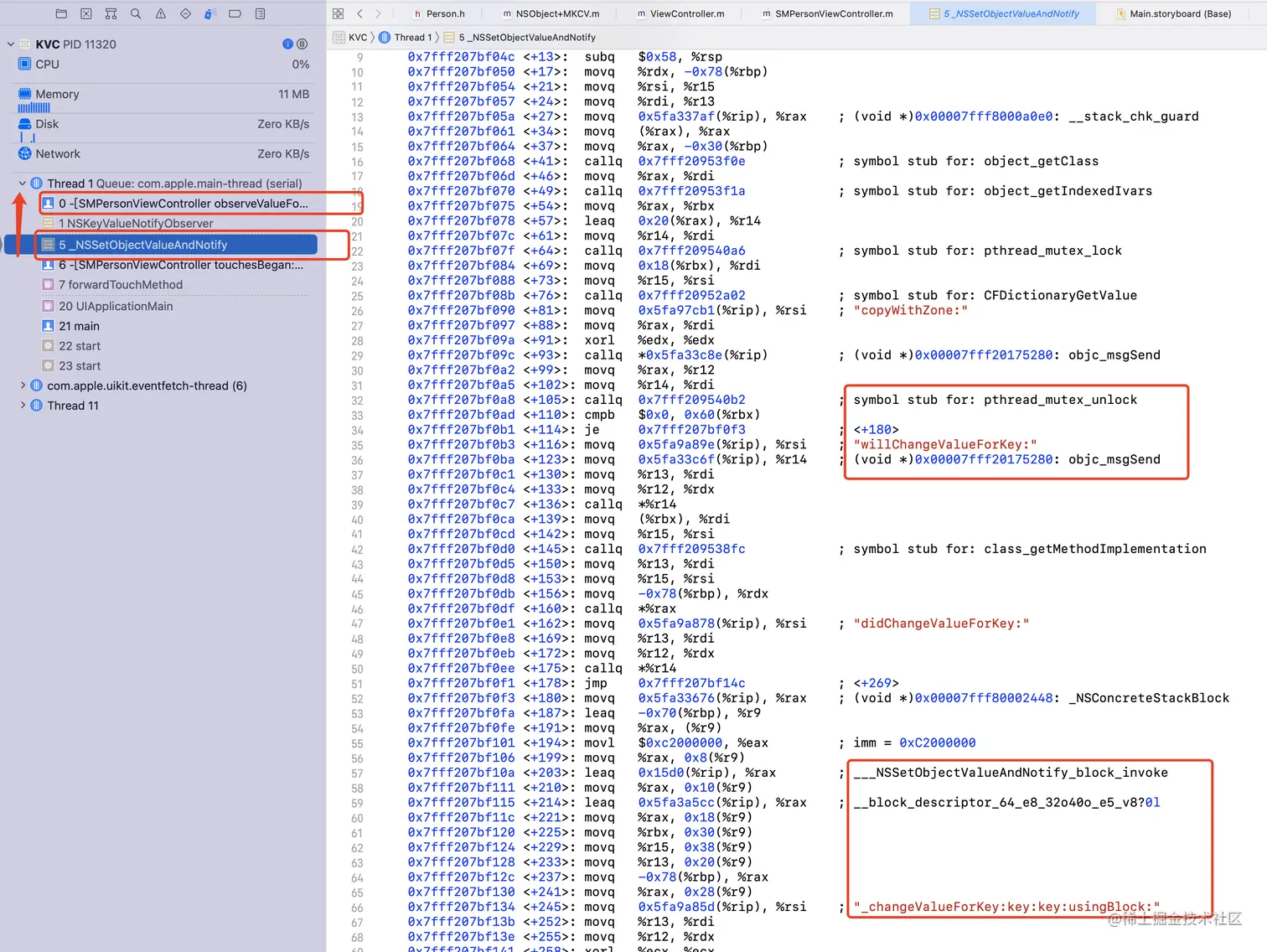Switch to the NSObject+MKCV.m tab
This screenshot has width=1267, height=952.
pyautogui.click(x=551, y=13)
